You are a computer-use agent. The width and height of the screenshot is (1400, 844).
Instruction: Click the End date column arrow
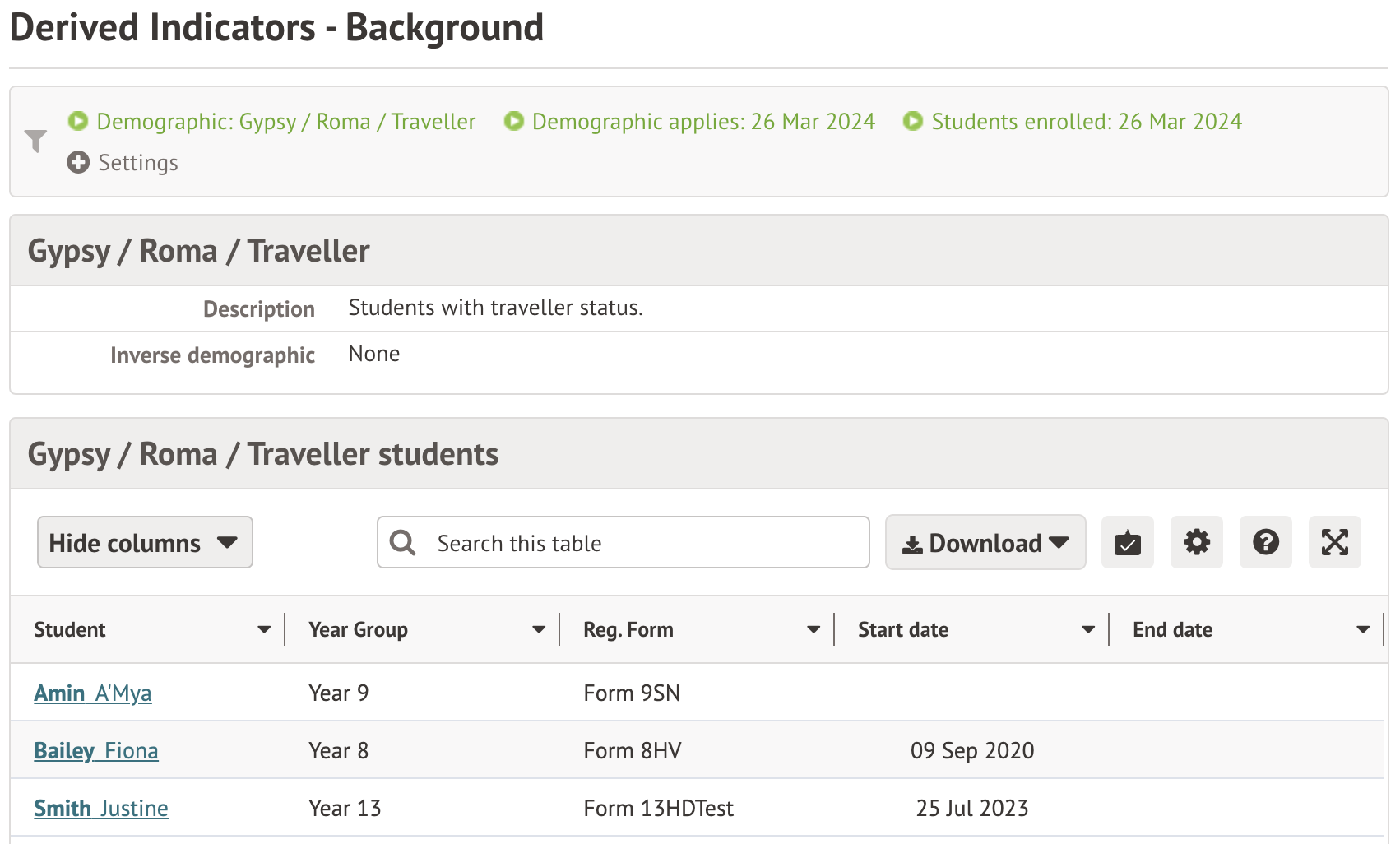1363,630
